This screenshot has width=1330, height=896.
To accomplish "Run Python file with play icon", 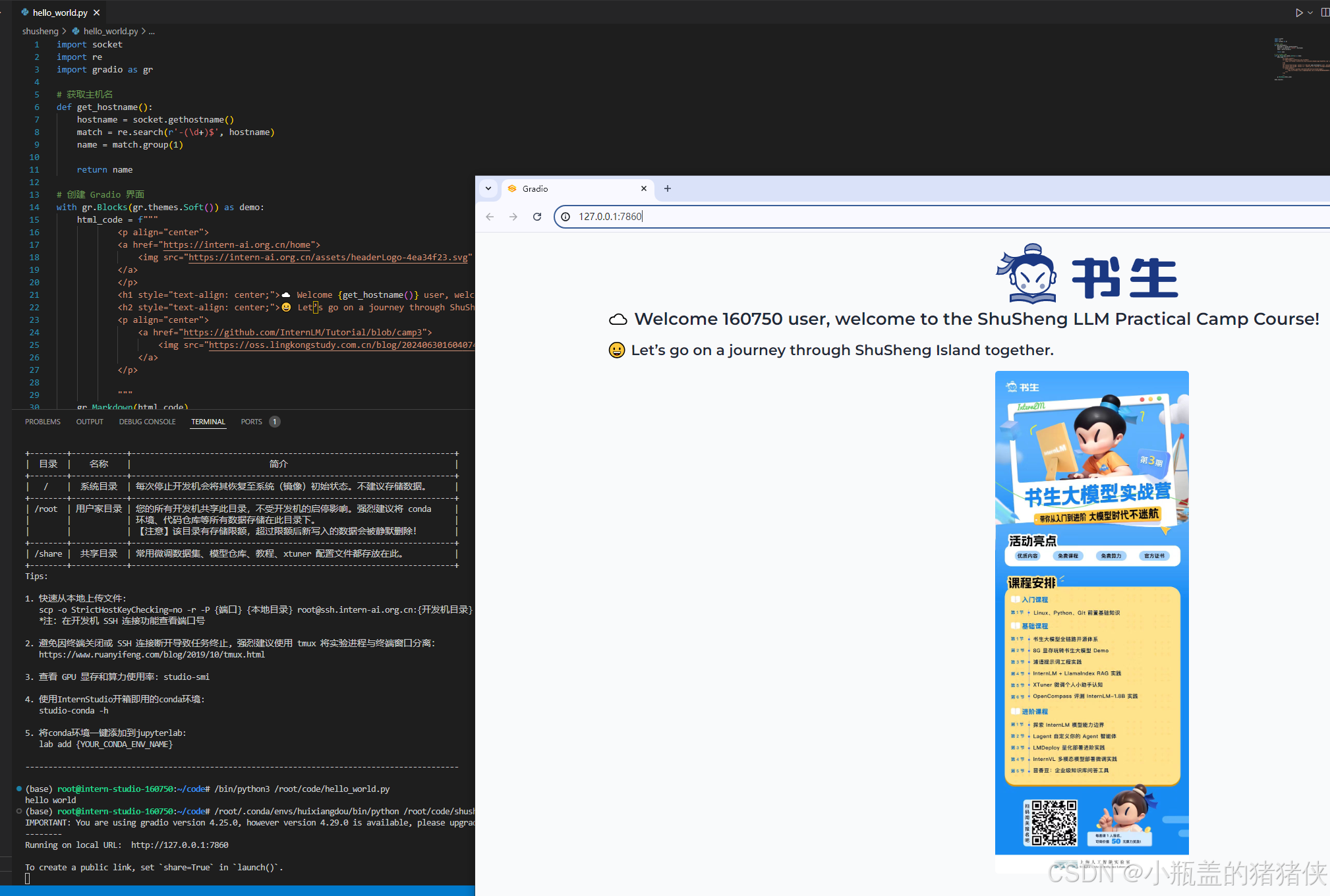I will 1298,13.
